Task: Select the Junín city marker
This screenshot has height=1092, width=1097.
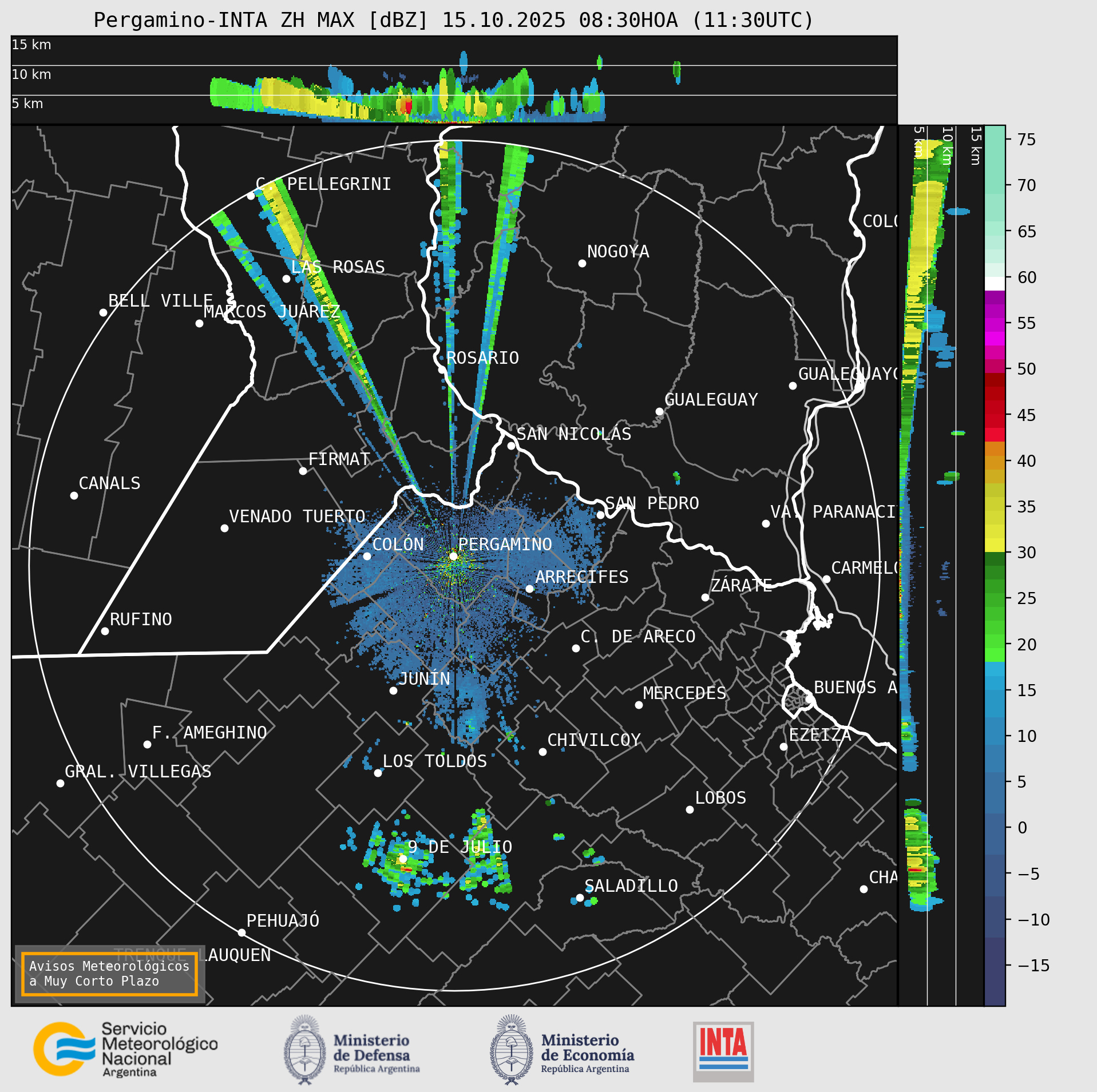Action: (393, 690)
